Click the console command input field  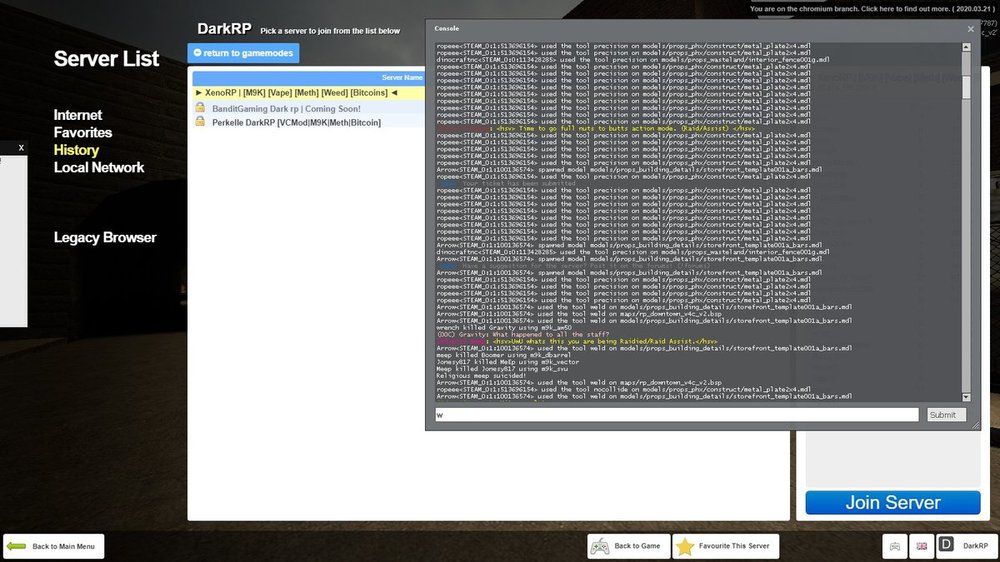coord(676,415)
